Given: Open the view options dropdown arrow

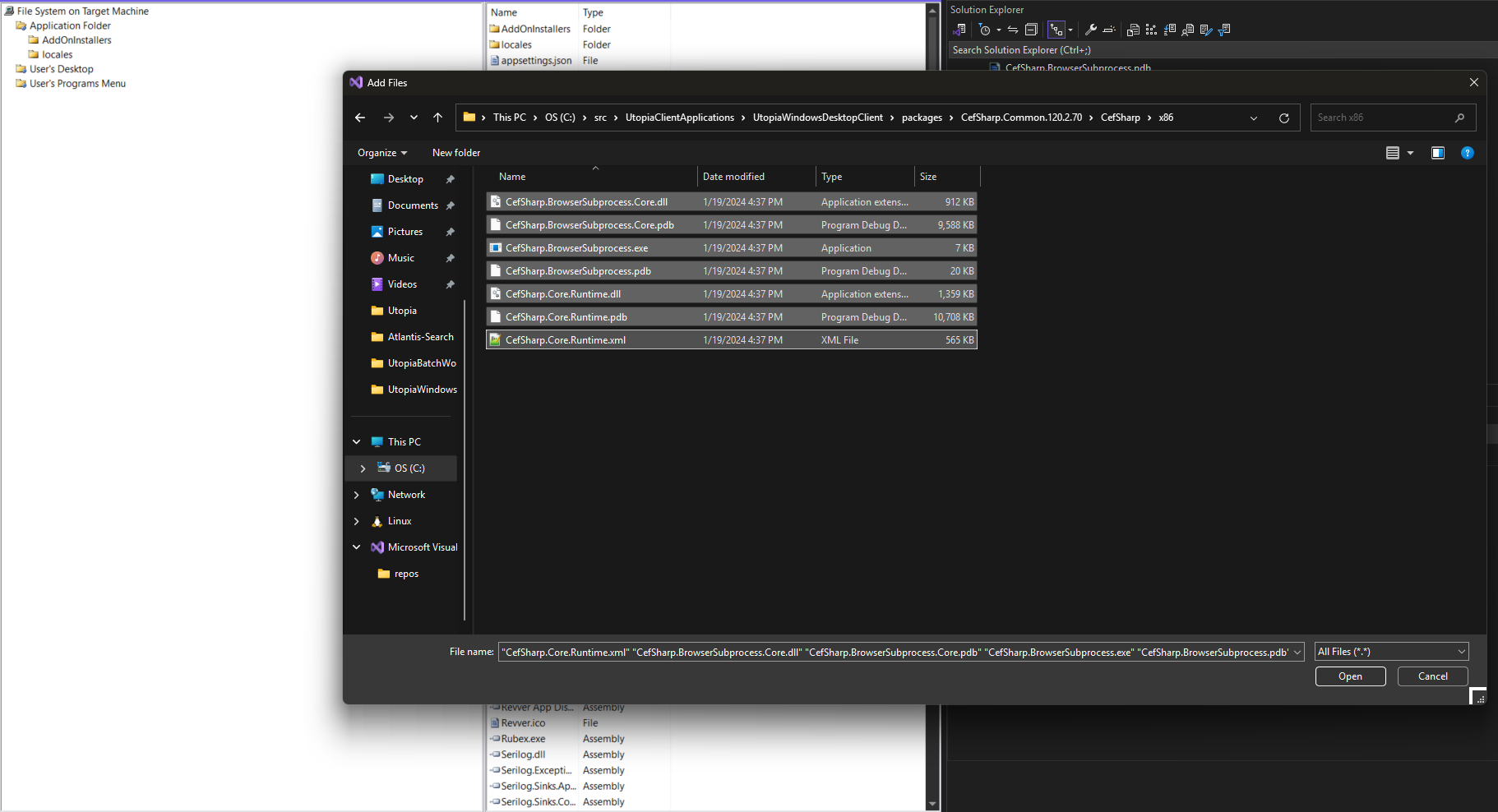Looking at the screenshot, I should (x=1410, y=153).
